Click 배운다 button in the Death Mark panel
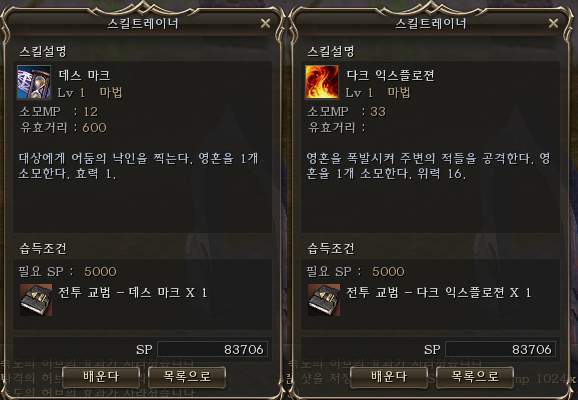578x400 pixels. click(101, 377)
